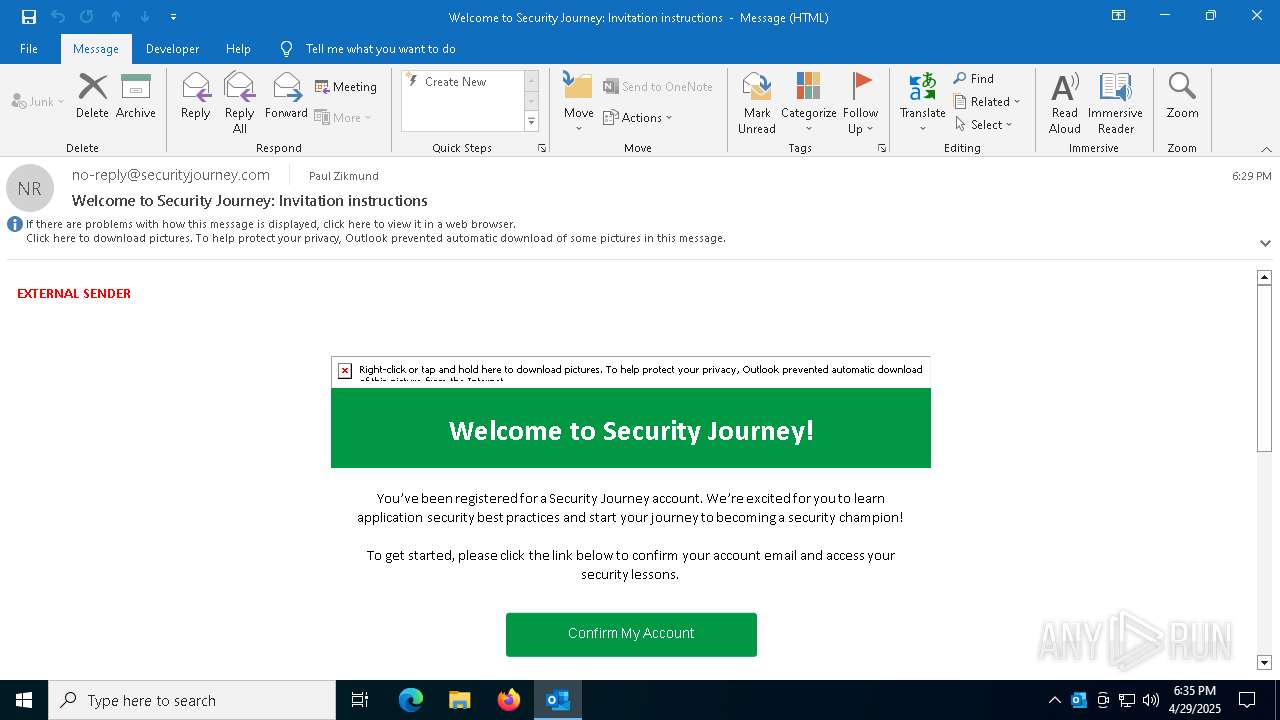Screen dimensions: 1280x720
Task: Launch Firefox from the taskbar
Action: click(509, 700)
